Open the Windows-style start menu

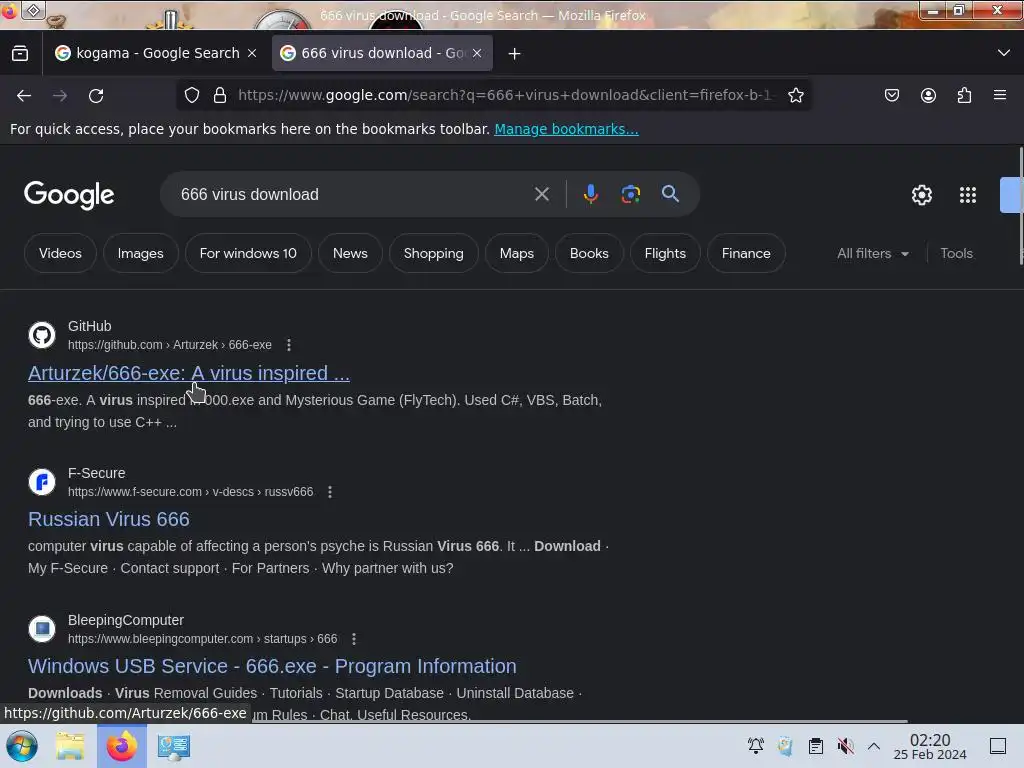tap(22, 746)
